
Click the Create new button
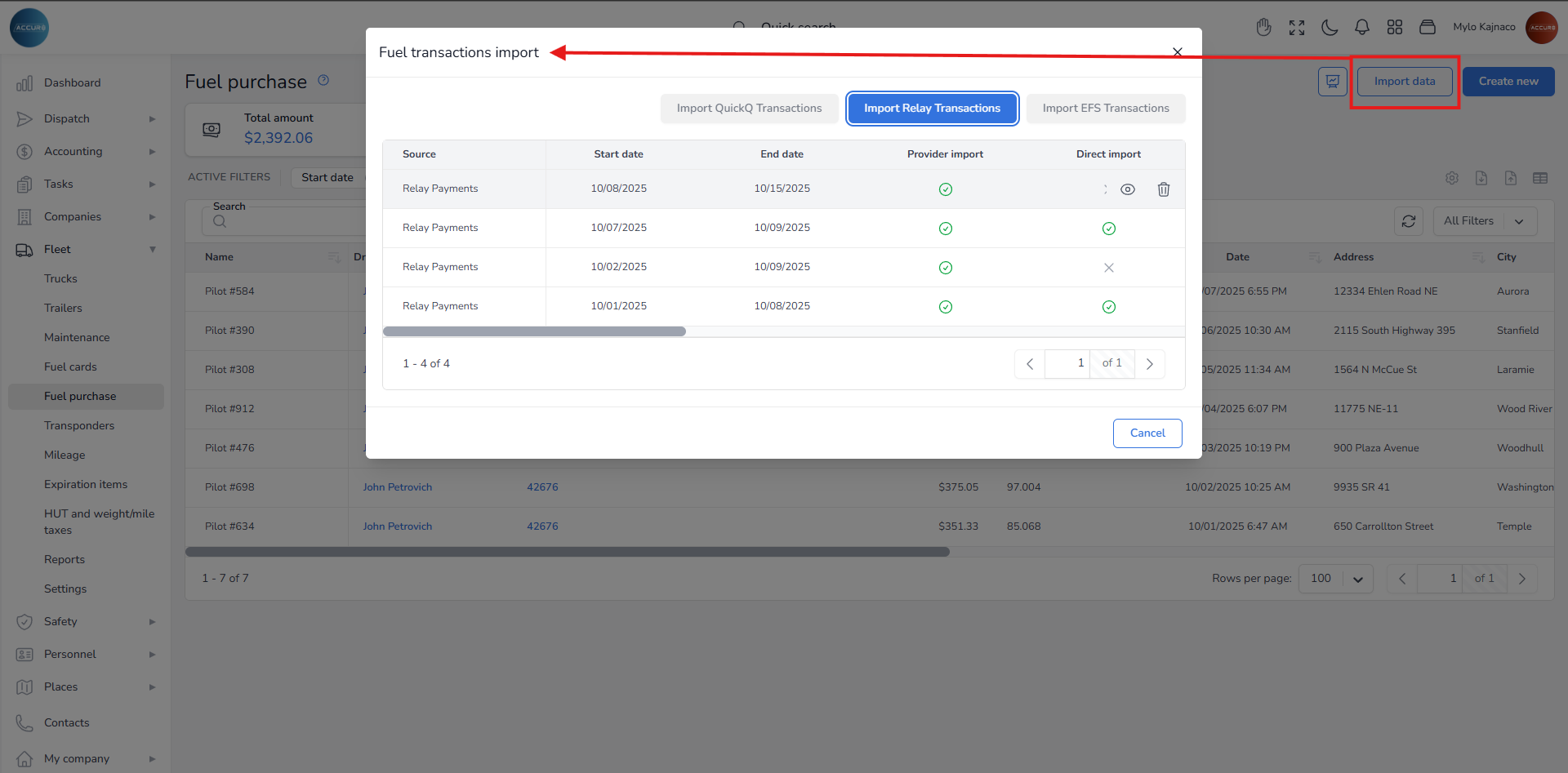tap(1508, 82)
